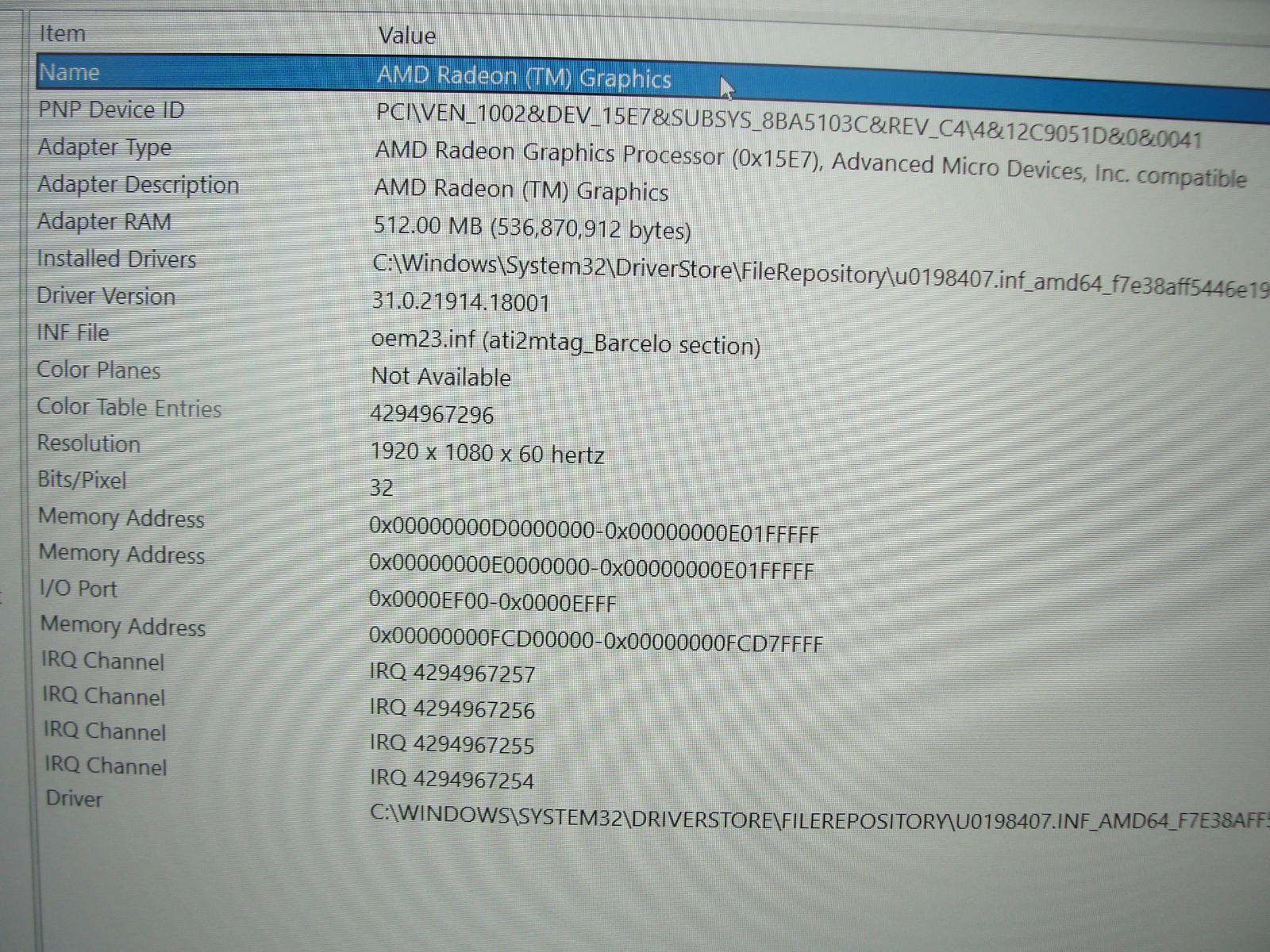Select the Driver row label
This screenshot has width=1270, height=952.
click(x=74, y=798)
